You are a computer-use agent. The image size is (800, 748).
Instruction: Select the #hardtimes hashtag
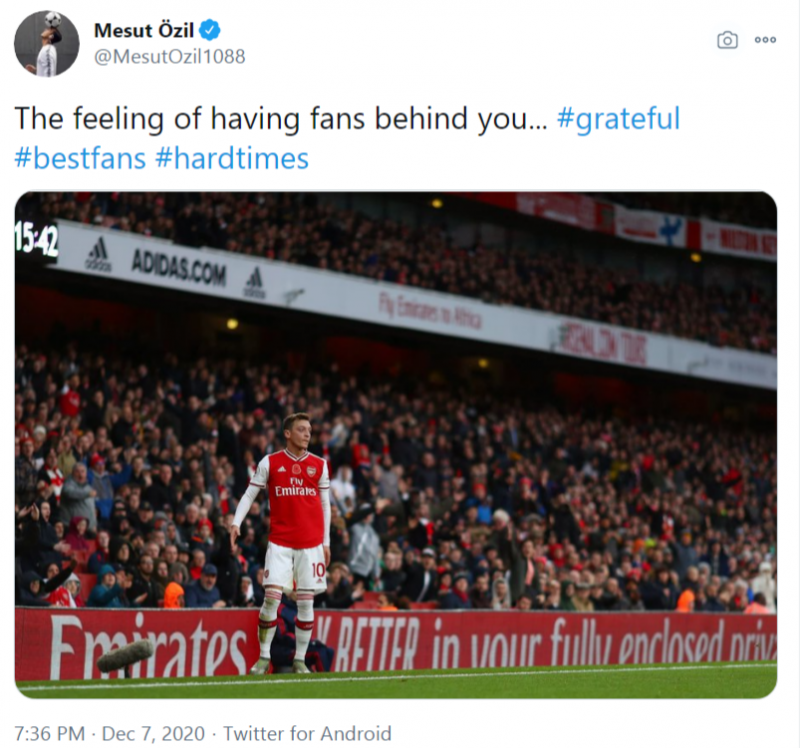232,158
